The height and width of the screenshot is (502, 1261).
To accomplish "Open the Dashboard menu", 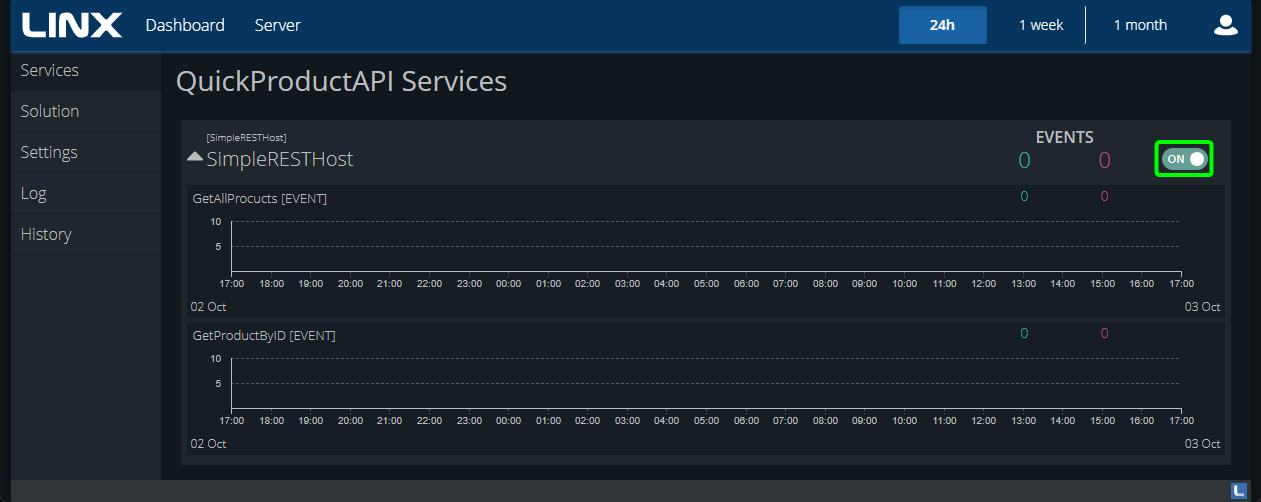I will [185, 25].
